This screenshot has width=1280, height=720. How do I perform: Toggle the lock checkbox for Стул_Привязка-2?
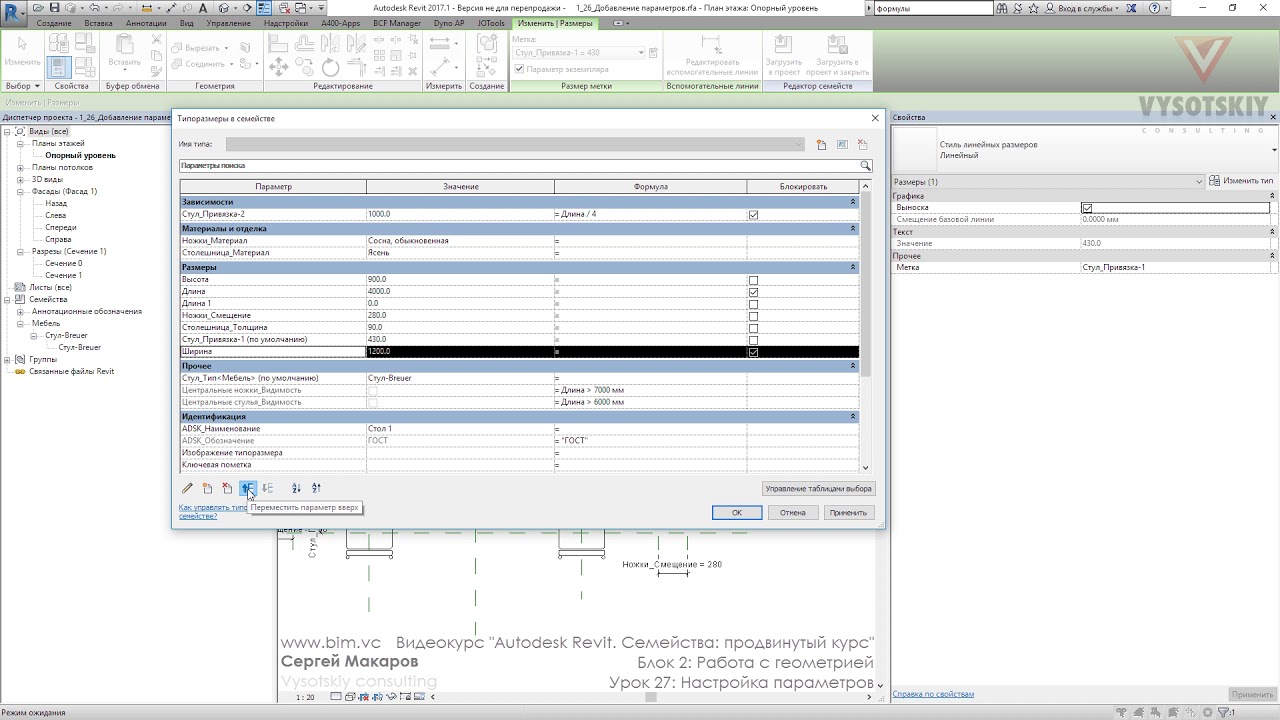coord(753,215)
